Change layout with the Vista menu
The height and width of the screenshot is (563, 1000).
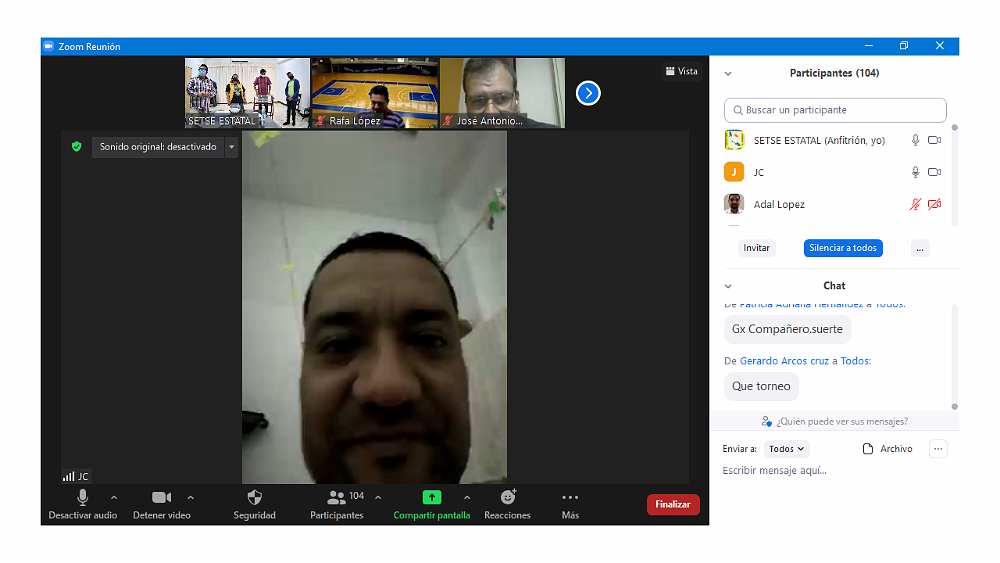682,71
